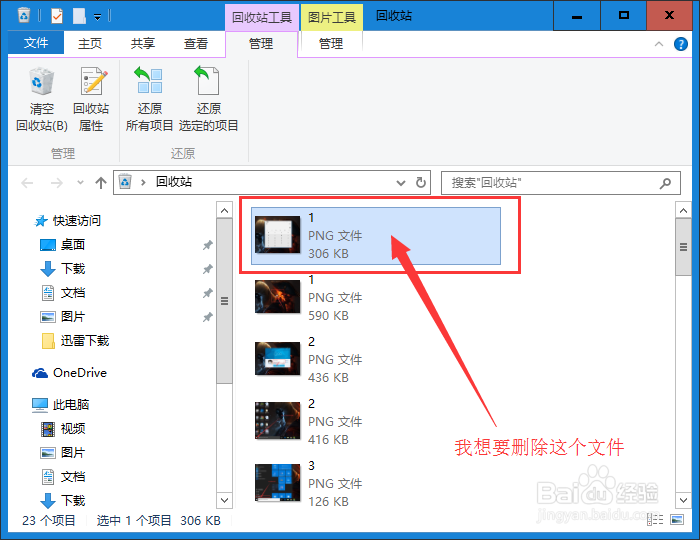Open 文档 under 此电脑
The image size is (700, 540).
[x=62, y=477]
